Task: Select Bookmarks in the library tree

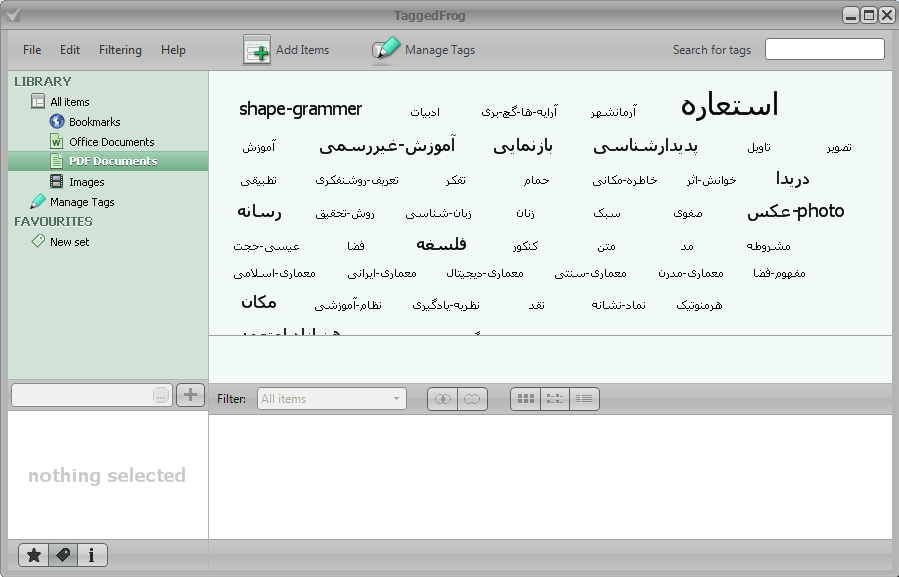Action: coord(94,122)
